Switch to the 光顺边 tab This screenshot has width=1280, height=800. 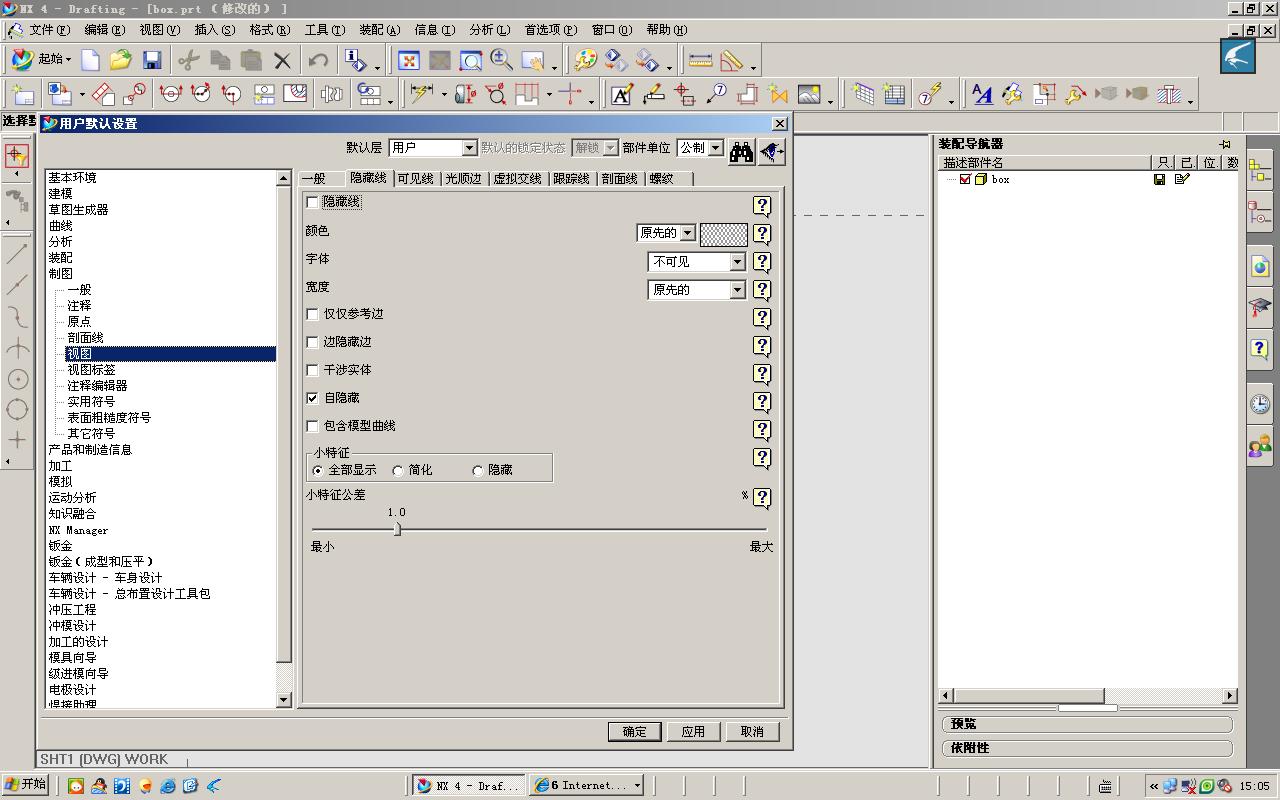463,178
